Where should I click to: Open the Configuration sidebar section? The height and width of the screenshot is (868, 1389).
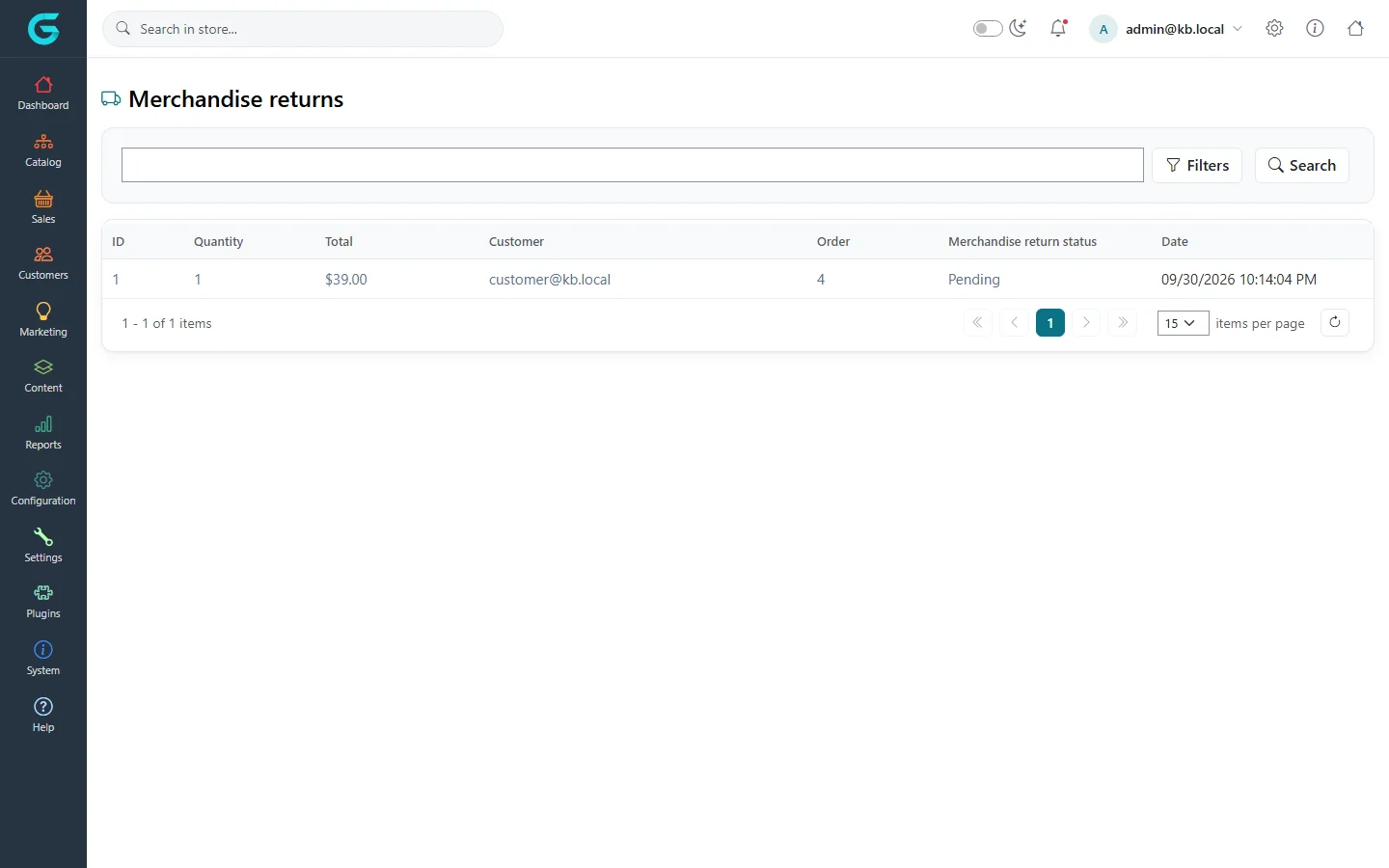pos(43,489)
